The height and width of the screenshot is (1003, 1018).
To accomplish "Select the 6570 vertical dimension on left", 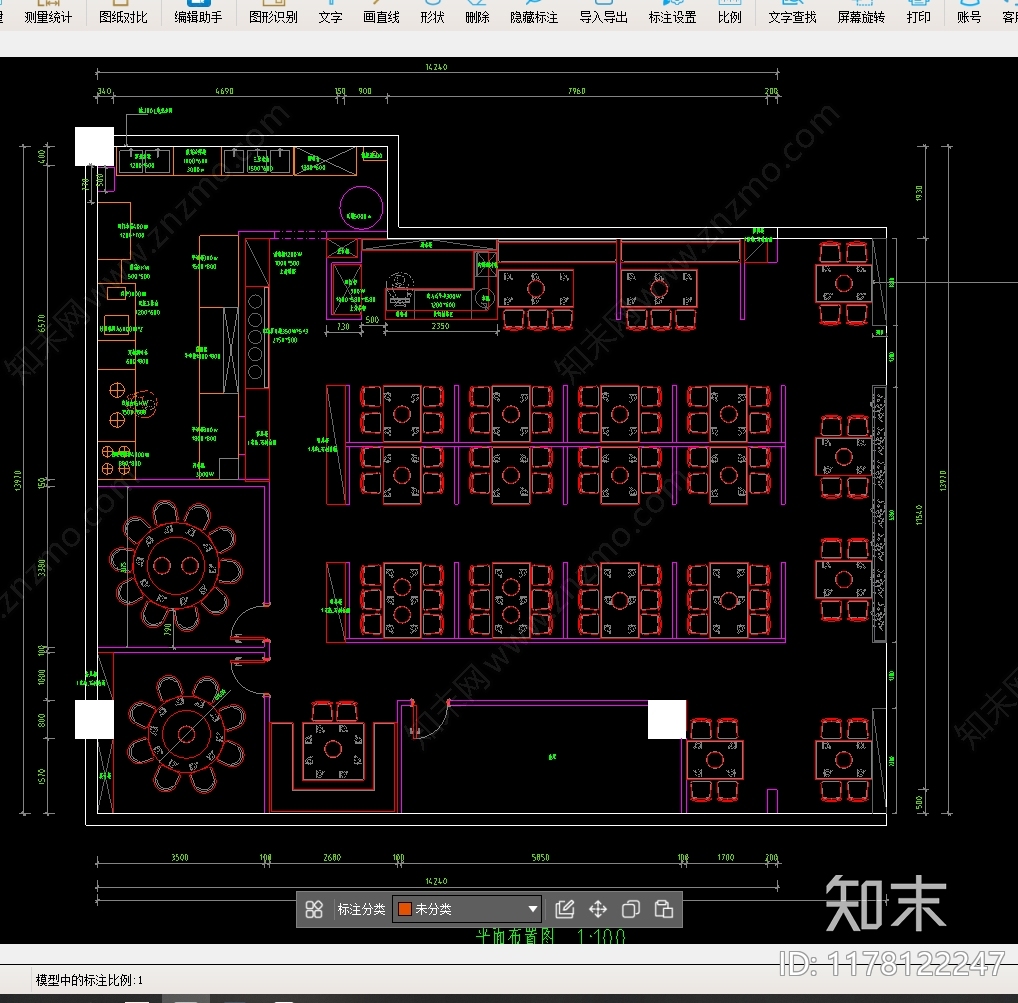I will (42, 323).
